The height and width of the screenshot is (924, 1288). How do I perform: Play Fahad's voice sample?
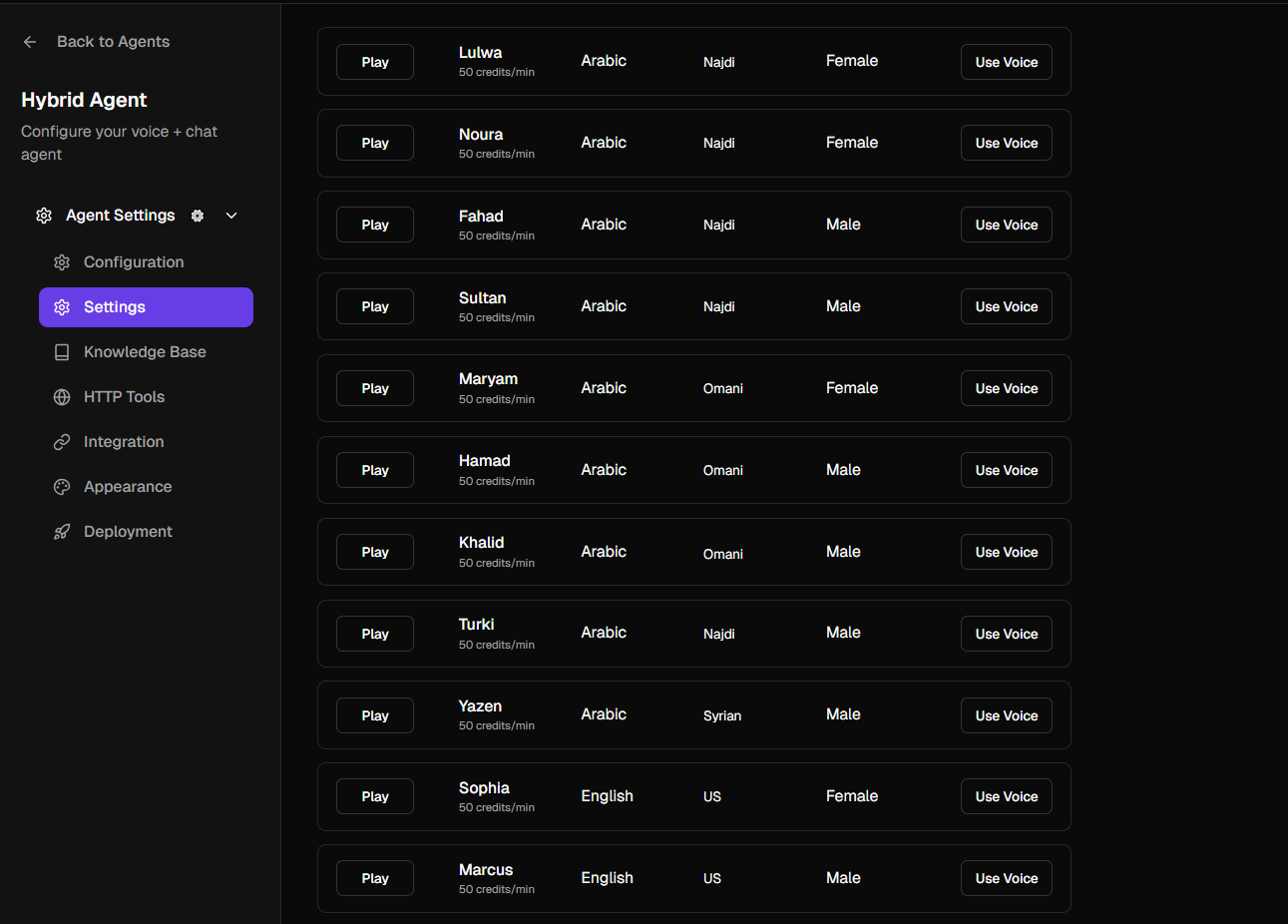coord(374,225)
